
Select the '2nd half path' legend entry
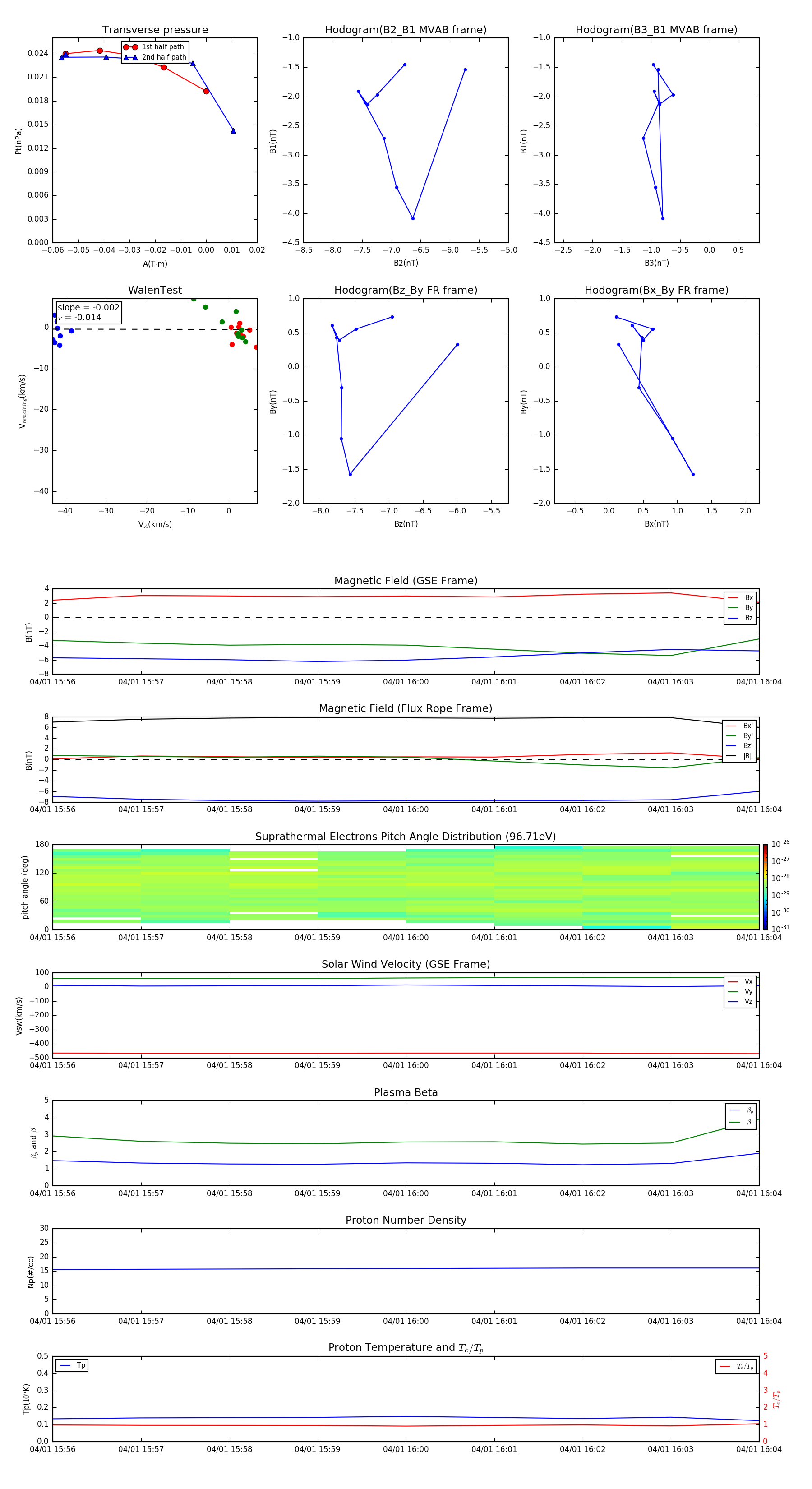click(x=154, y=57)
